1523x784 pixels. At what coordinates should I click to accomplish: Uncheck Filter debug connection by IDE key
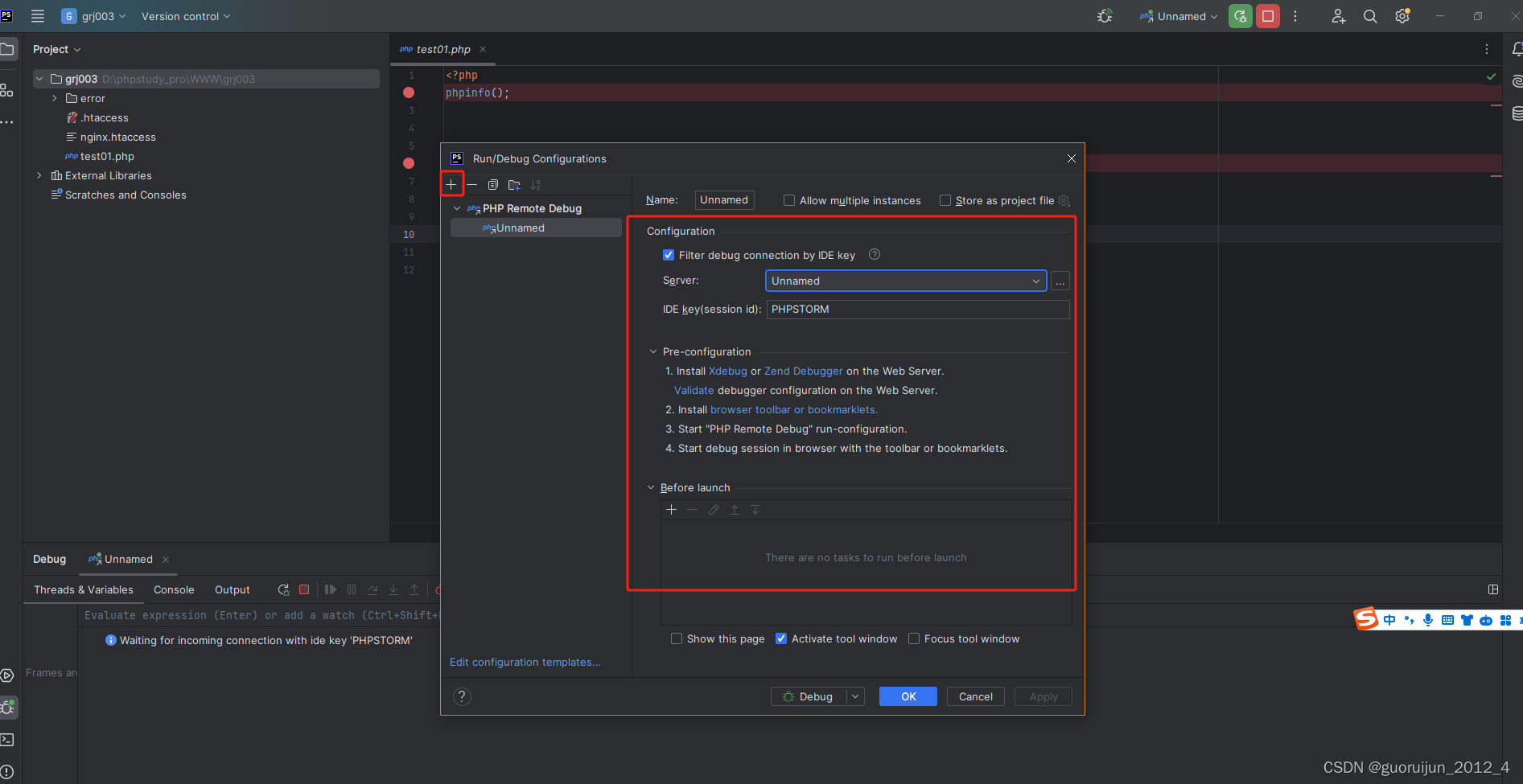[669, 256]
